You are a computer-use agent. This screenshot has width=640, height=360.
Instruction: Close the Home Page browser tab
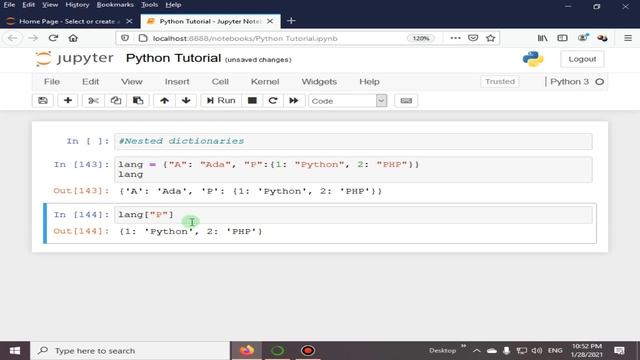(x=129, y=21)
